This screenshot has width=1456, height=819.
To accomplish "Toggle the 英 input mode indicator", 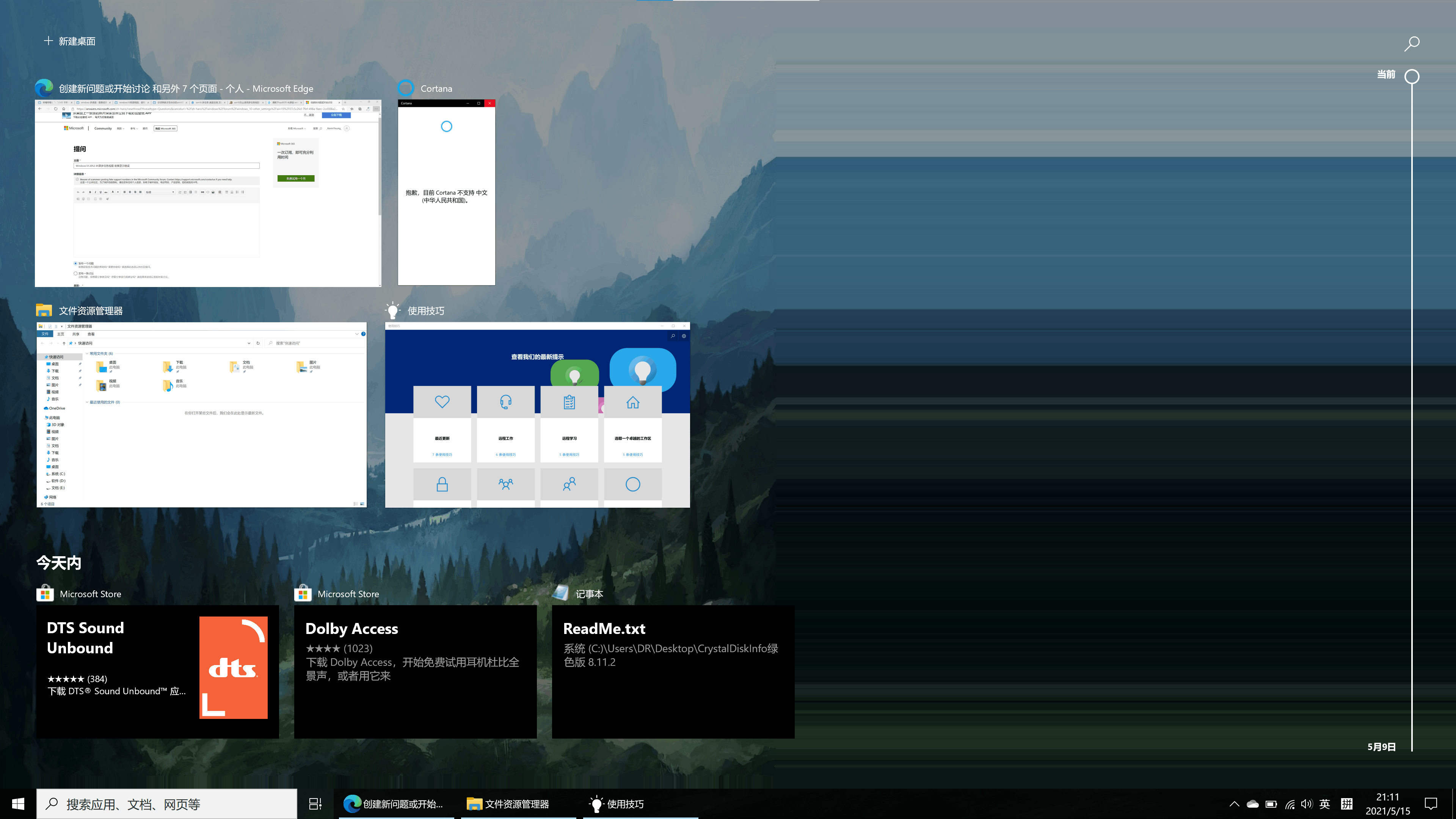I will point(1325,804).
